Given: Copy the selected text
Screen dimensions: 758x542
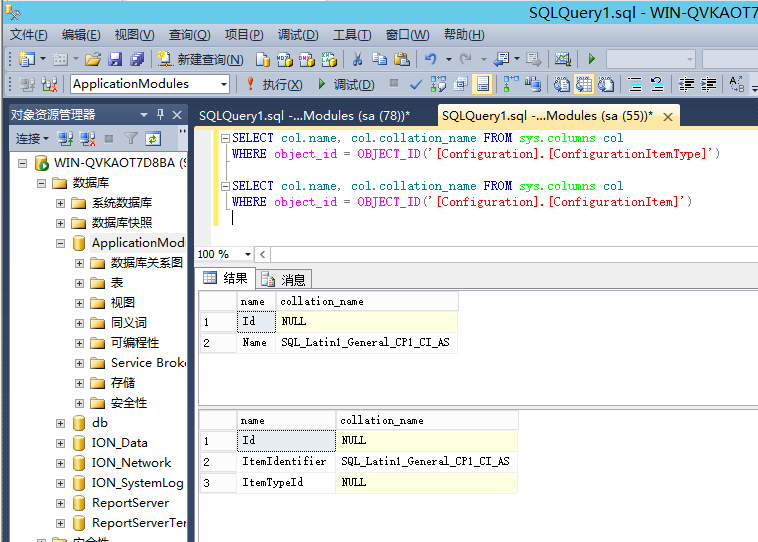Looking at the screenshot, I should [x=379, y=59].
